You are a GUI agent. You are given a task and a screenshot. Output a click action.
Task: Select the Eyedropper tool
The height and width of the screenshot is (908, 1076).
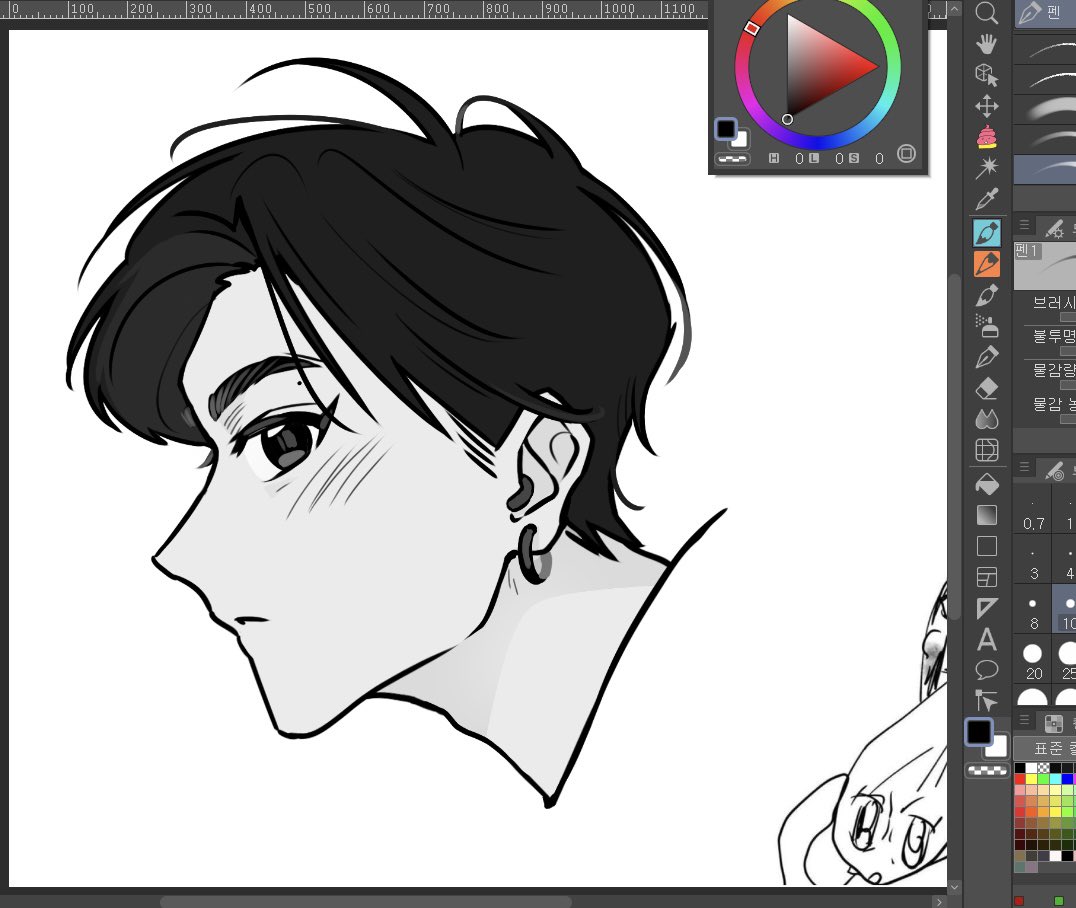pyautogui.click(x=986, y=199)
